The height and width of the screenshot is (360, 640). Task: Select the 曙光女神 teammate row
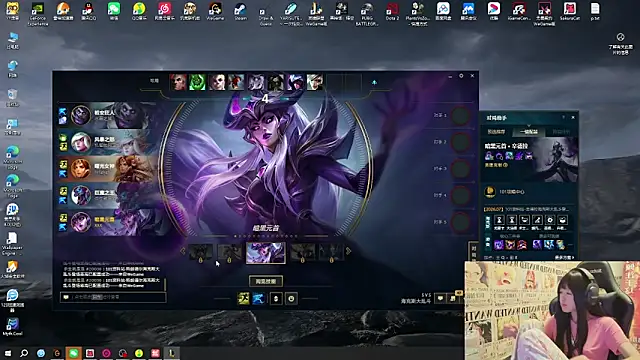pos(108,169)
